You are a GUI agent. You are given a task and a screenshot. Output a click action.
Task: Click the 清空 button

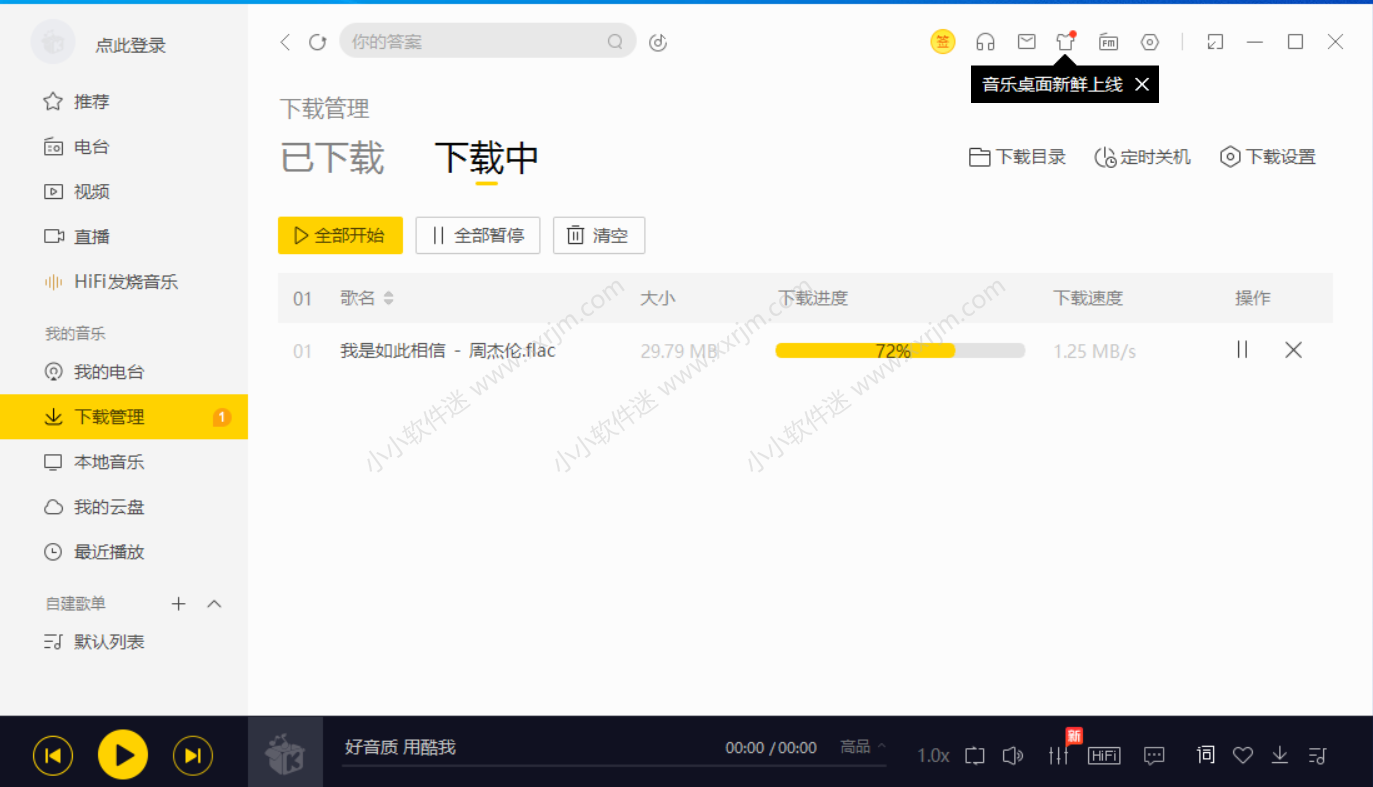(599, 236)
